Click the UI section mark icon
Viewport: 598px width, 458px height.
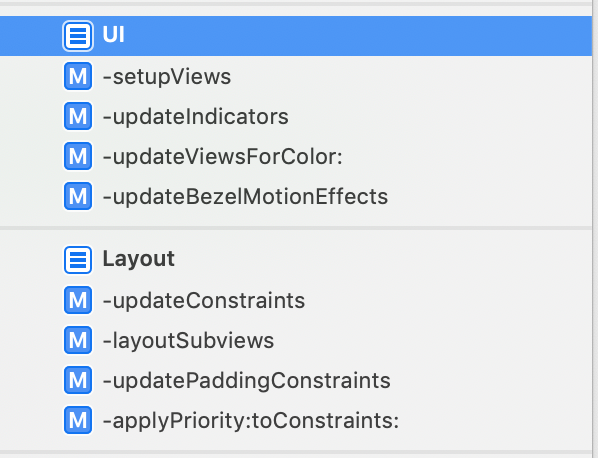coord(78,36)
